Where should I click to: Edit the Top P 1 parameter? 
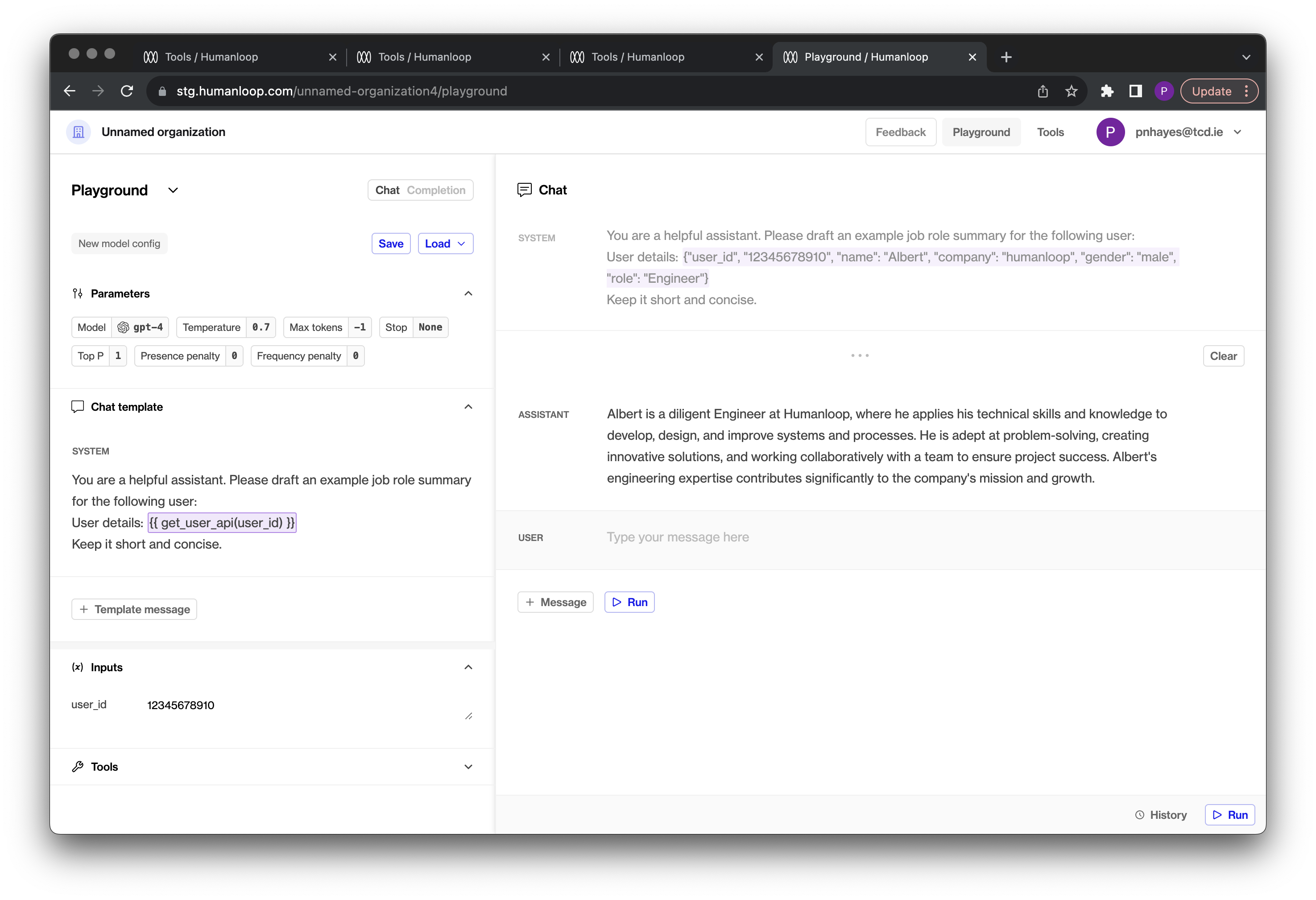coord(99,355)
